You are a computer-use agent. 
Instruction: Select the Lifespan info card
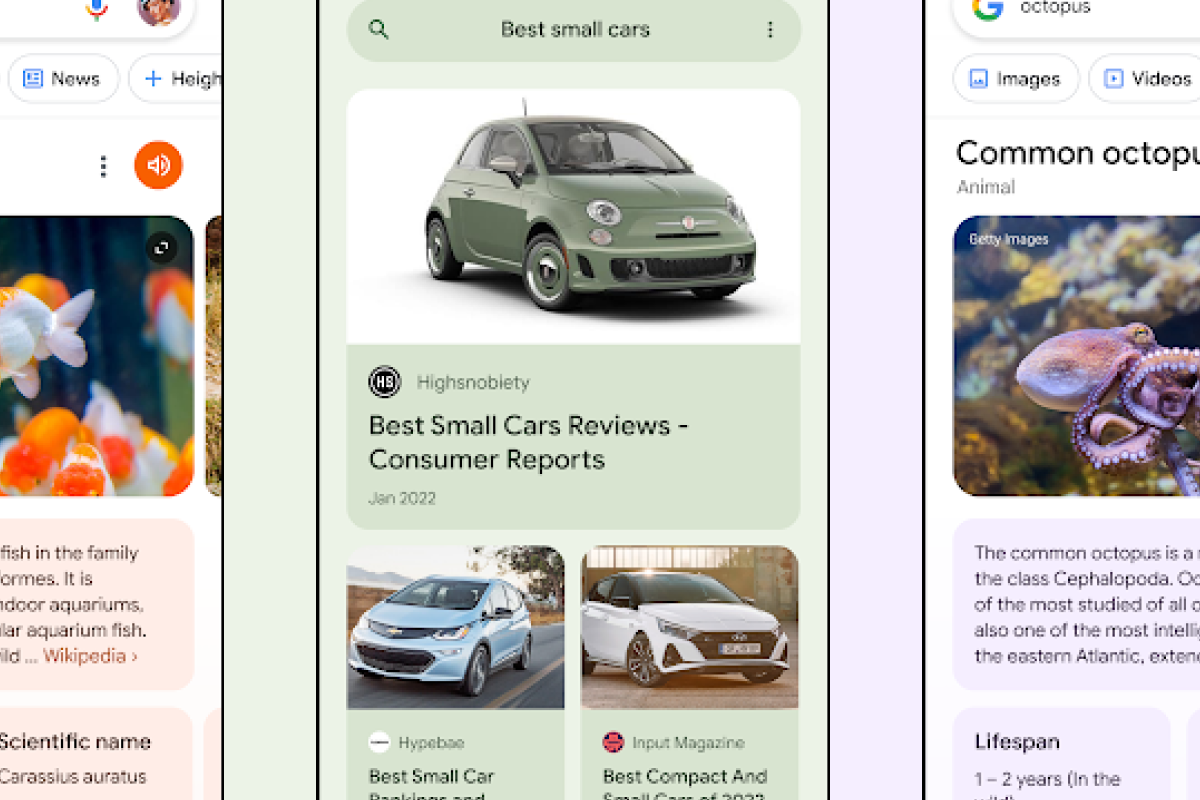pyautogui.click(x=1061, y=754)
